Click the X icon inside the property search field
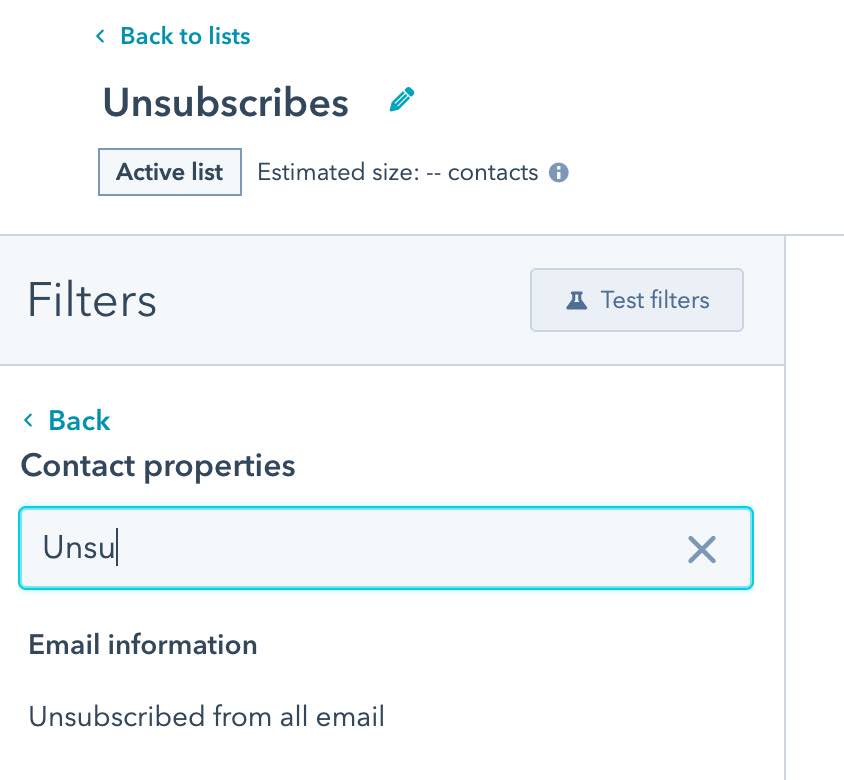844x780 pixels. pyautogui.click(x=701, y=548)
